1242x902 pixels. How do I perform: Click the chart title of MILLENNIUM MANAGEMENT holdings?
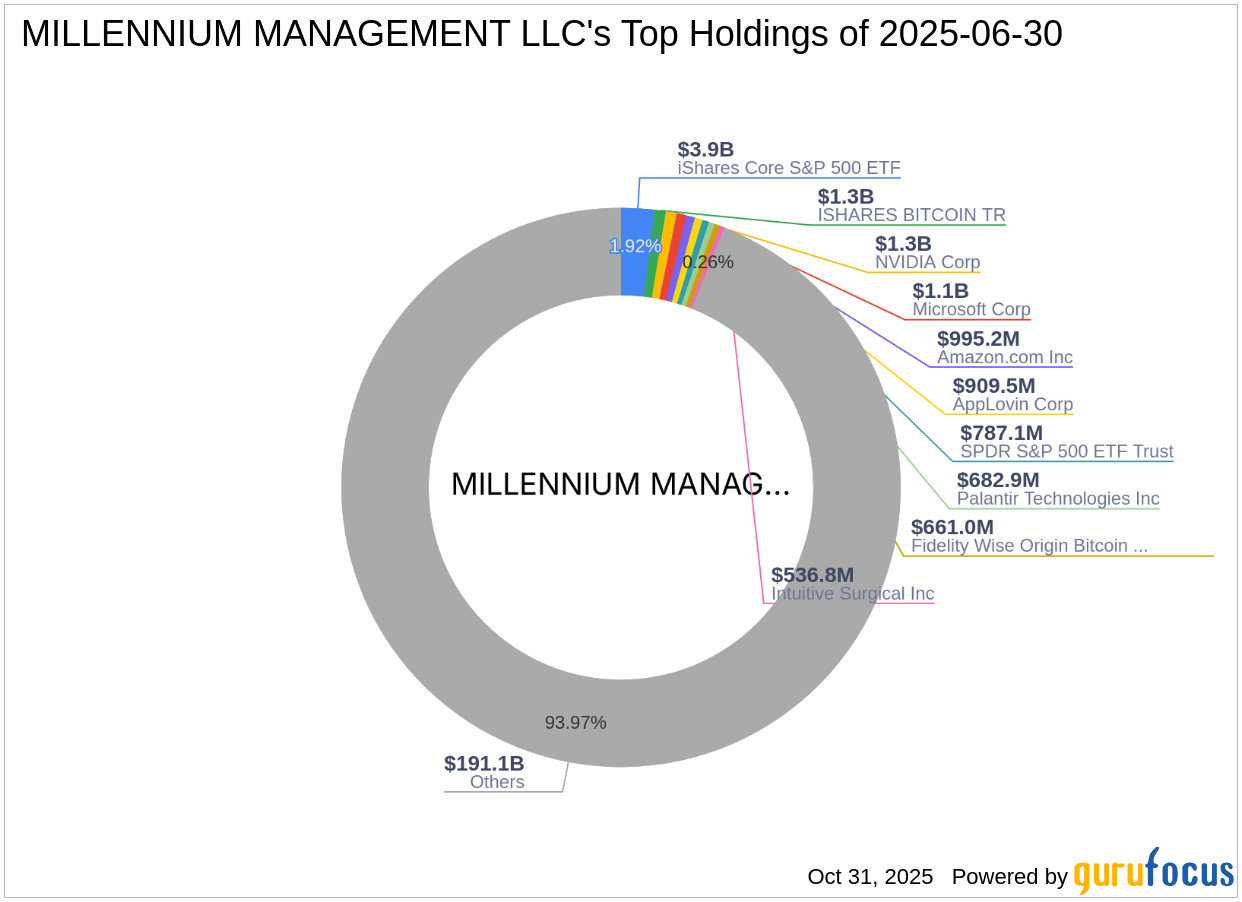coord(542,34)
